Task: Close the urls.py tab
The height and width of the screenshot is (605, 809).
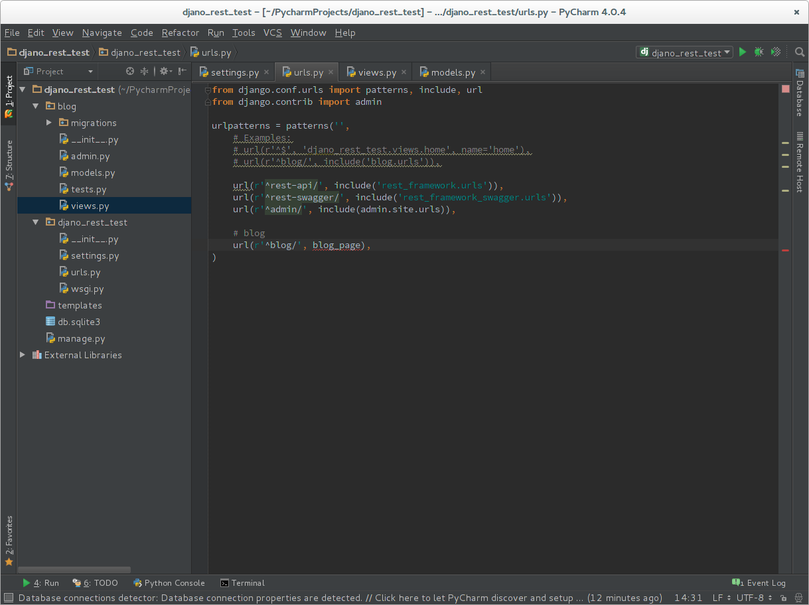Action: point(331,72)
